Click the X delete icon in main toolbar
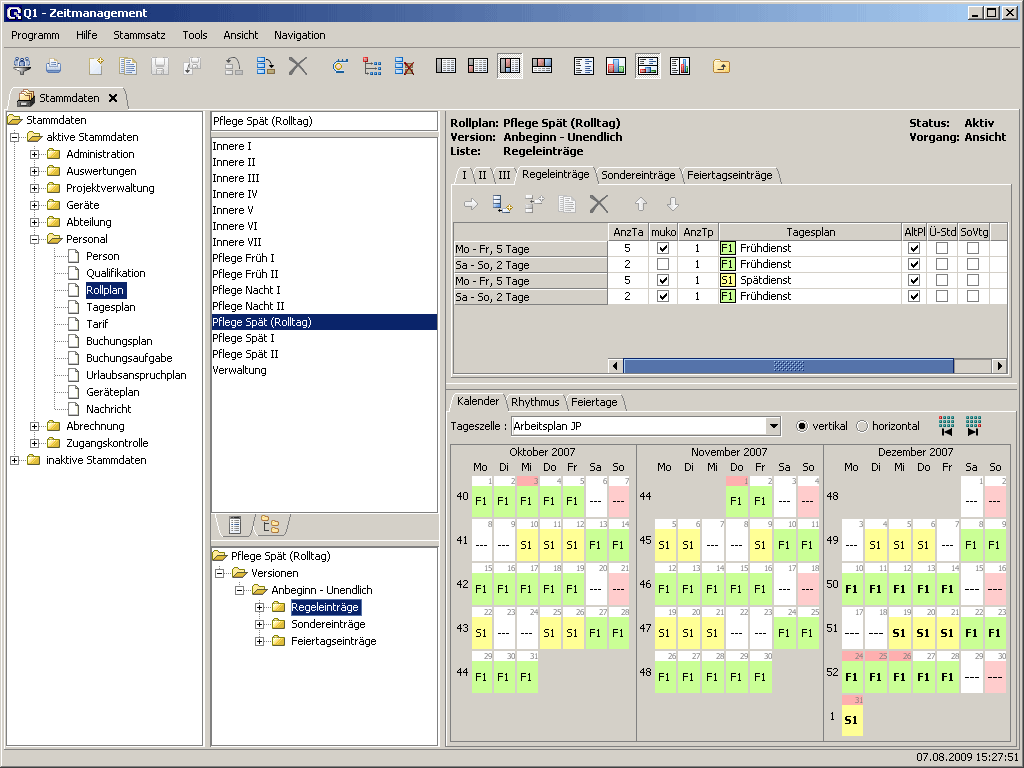The height and width of the screenshot is (768, 1024). coord(297,66)
